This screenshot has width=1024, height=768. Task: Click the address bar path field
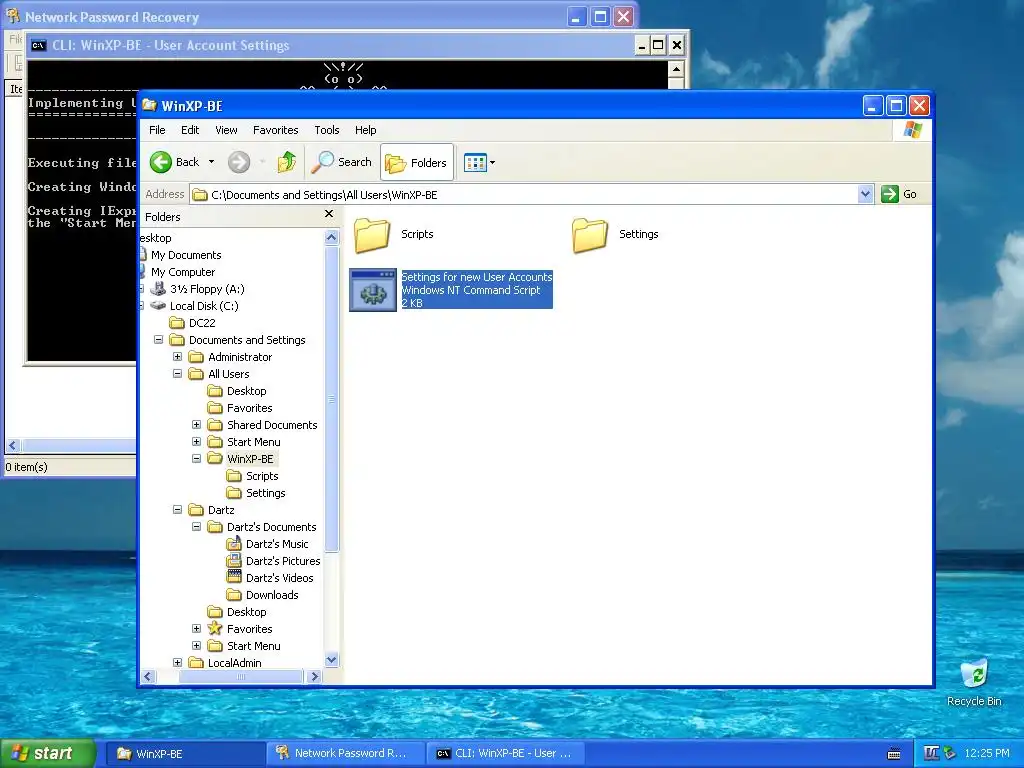[524, 195]
